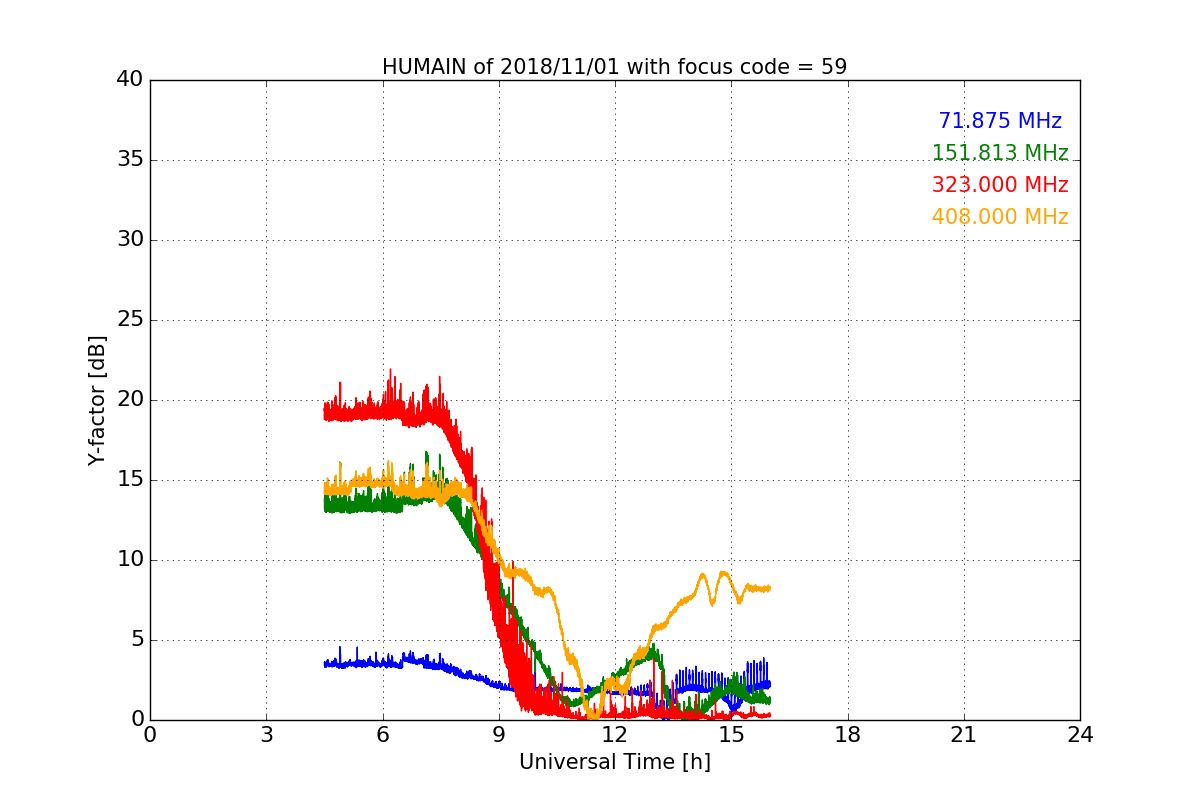Click the plot title 'HUMAIN of 2018/11/01 with focus code = 59'
The height and width of the screenshot is (800, 1200).
click(614, 67)
